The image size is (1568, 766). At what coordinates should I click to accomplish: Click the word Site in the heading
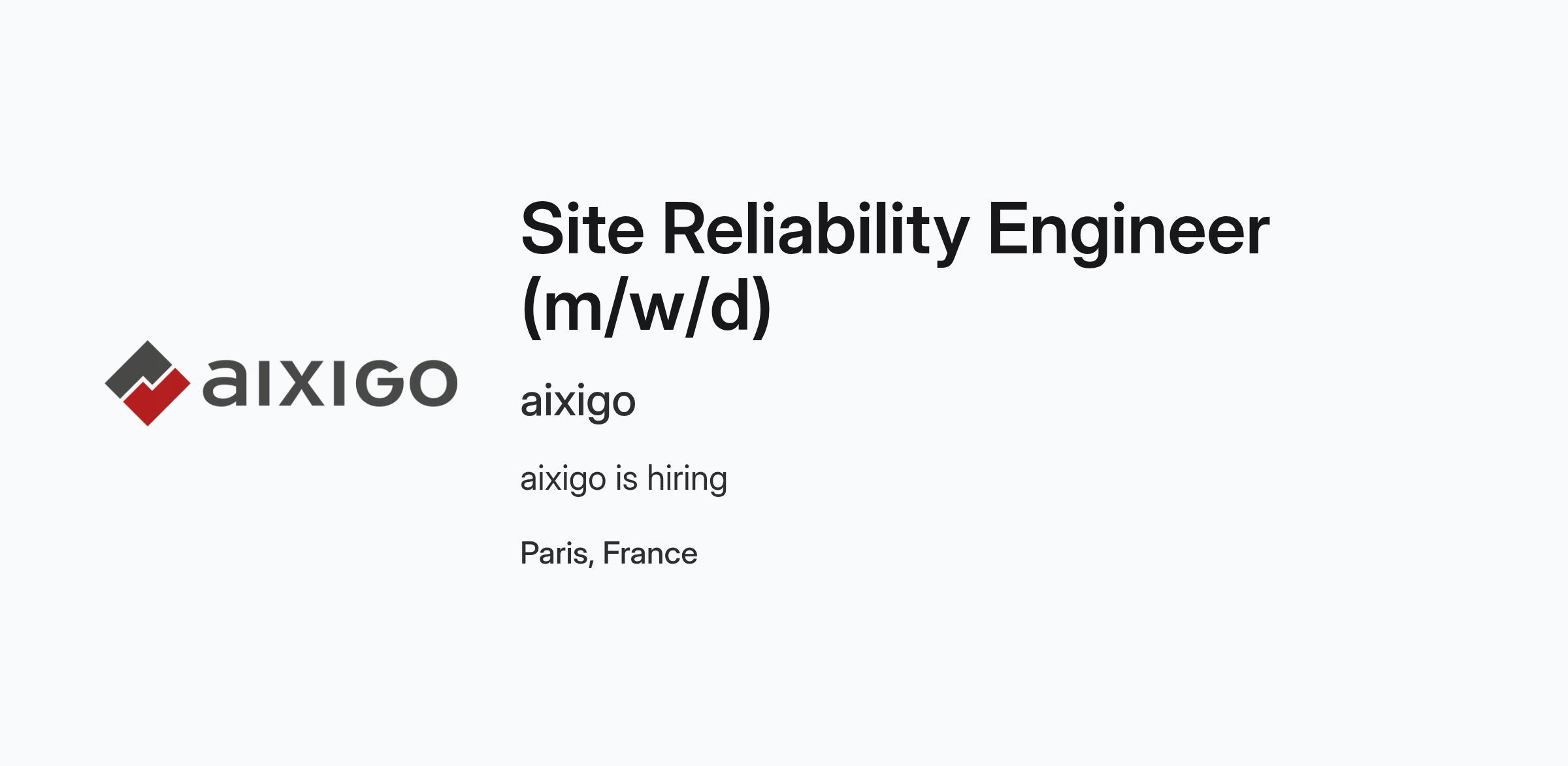coord(582,230)
